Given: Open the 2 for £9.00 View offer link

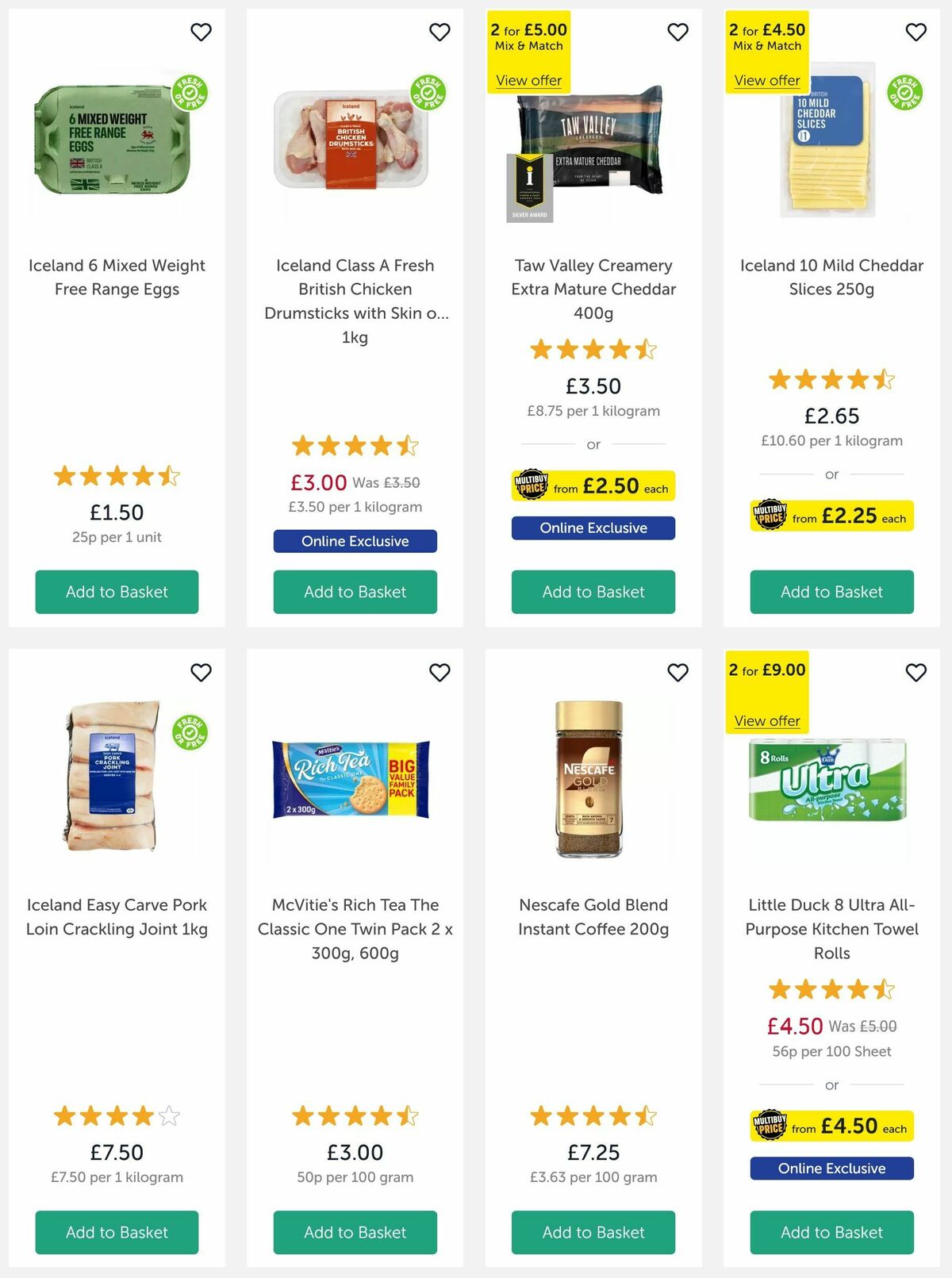Looking at the screenshot, I should tap(766, 720).
